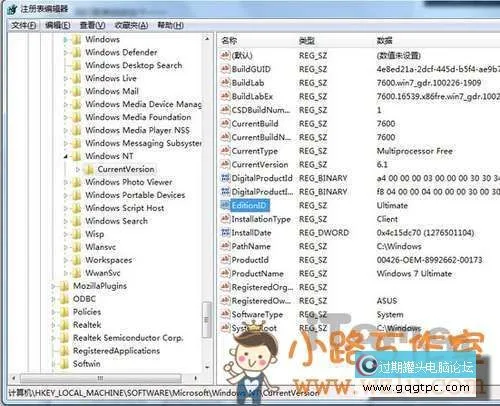The image size is (500, 406).
Task: Click the ODBC folder icon
Action: (x=64, y=299)
